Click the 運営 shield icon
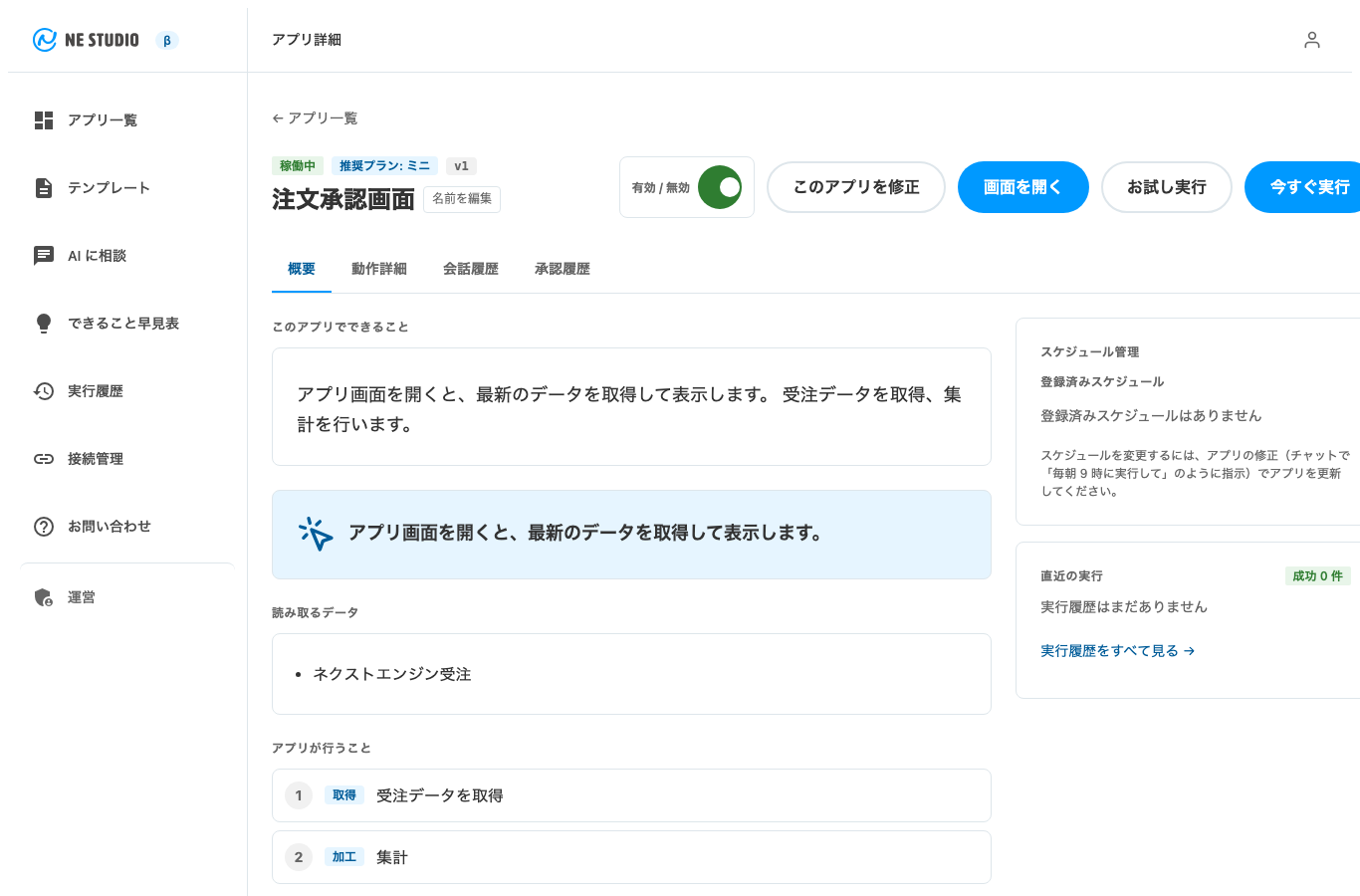Screen dimensions: 1360x896 (44, 597)
